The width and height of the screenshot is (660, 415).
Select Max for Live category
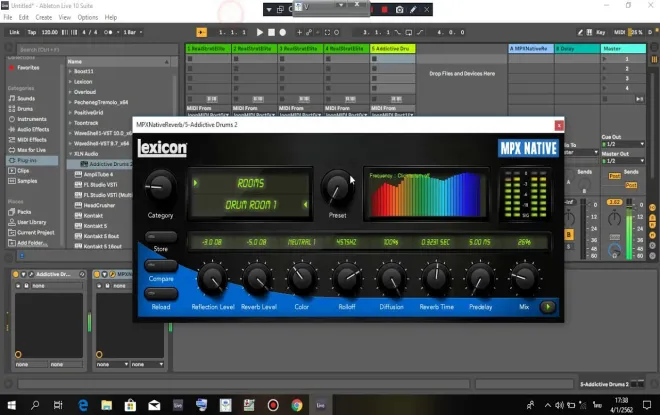pyautogui.click(x=31, y=150)
